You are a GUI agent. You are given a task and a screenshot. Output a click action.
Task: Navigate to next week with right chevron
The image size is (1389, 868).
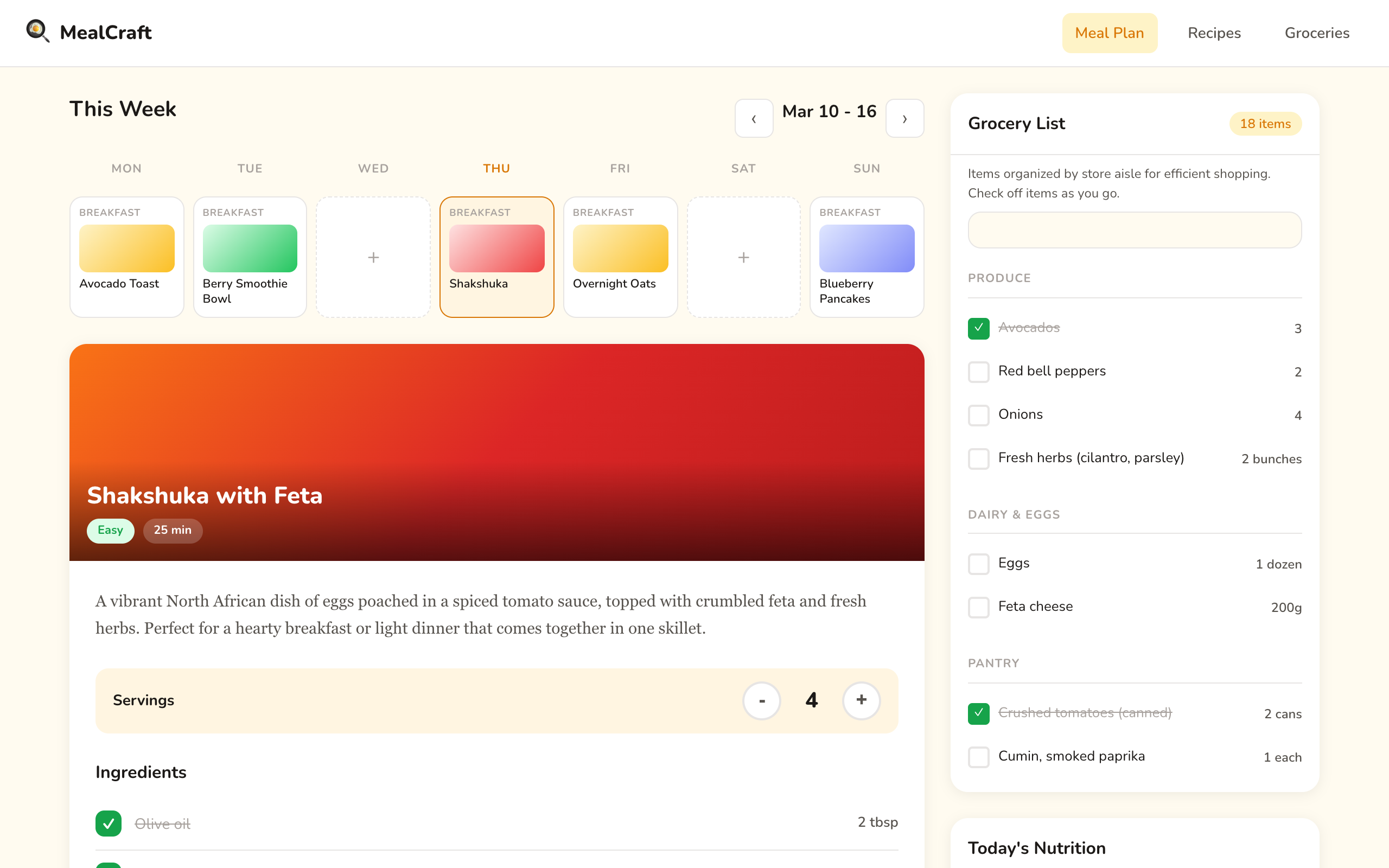pos(904,118)
